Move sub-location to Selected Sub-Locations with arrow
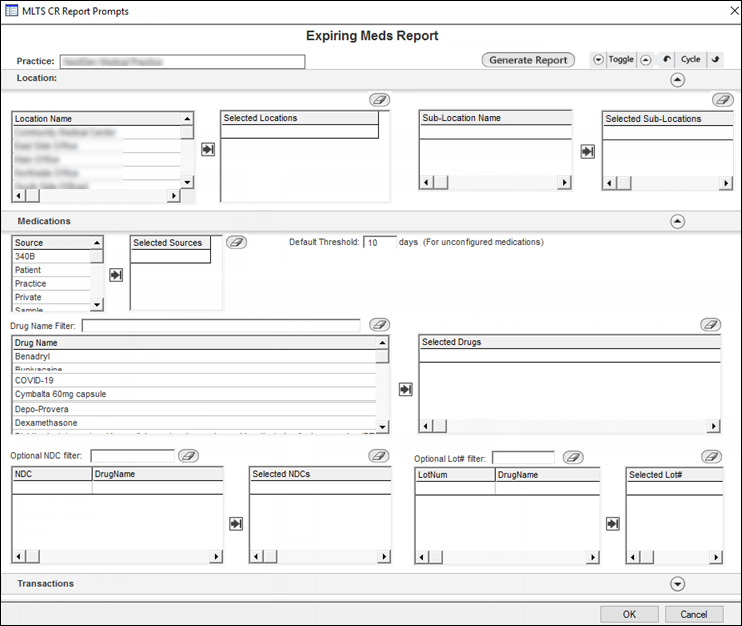 pos(588,152)
